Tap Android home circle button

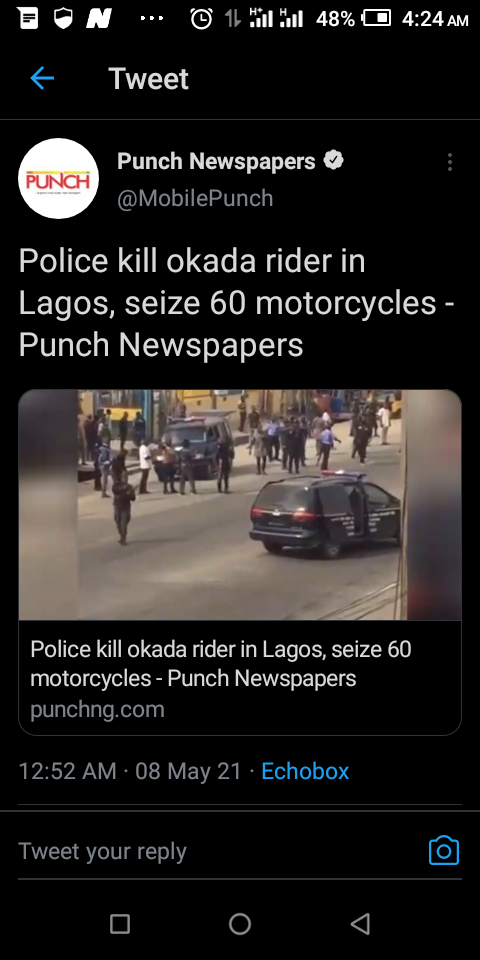coord(239,923)
